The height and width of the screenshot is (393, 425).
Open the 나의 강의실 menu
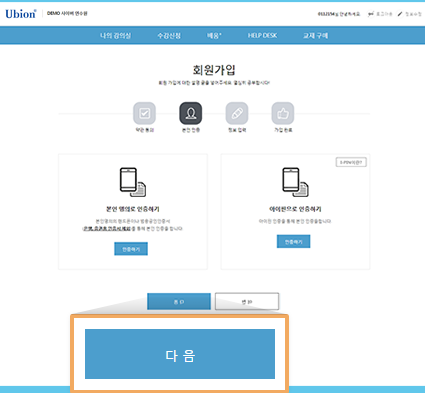[115, 35]
